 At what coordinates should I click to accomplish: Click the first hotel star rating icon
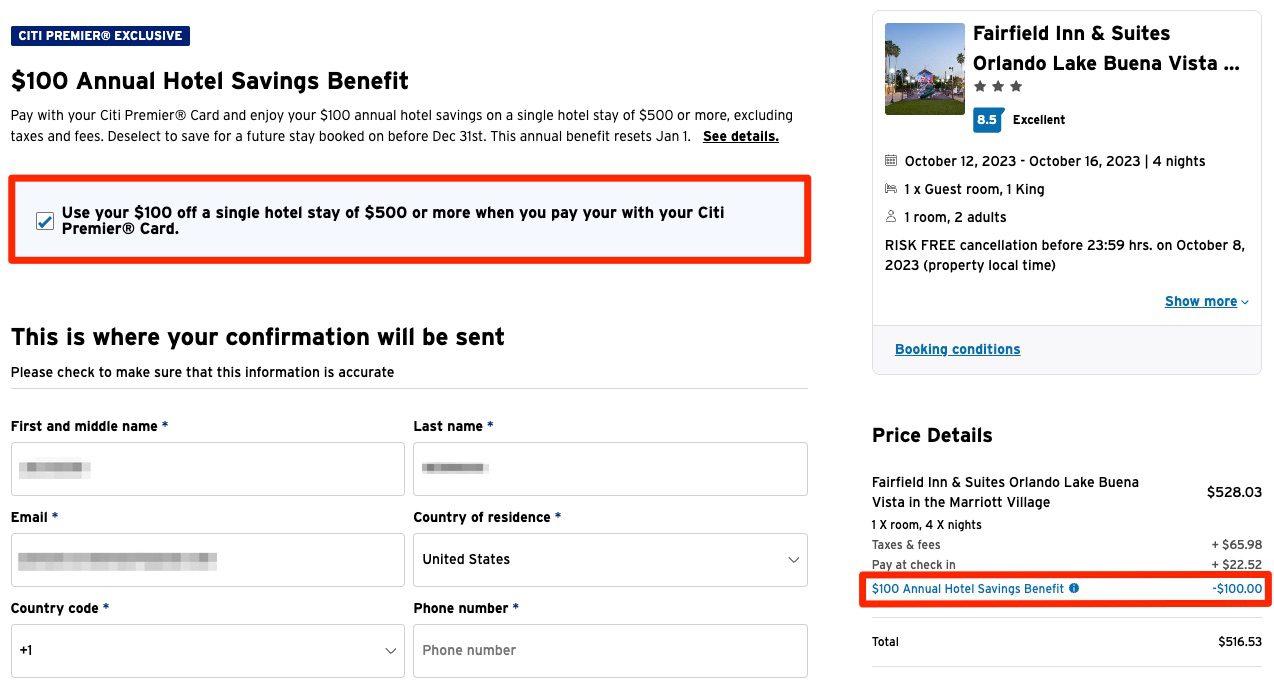click(978, 86)
